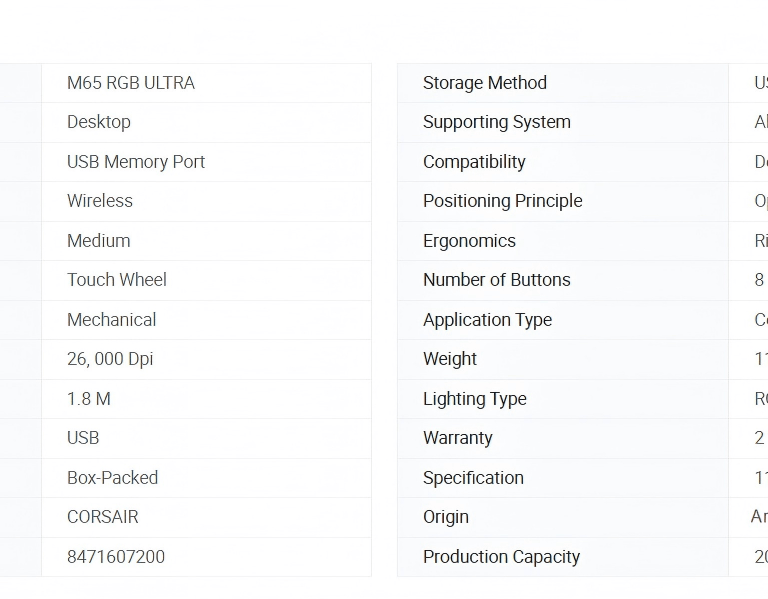Select the Supporting System label
This screenshot has height=599, width=768.
click(x=497, y=122)
